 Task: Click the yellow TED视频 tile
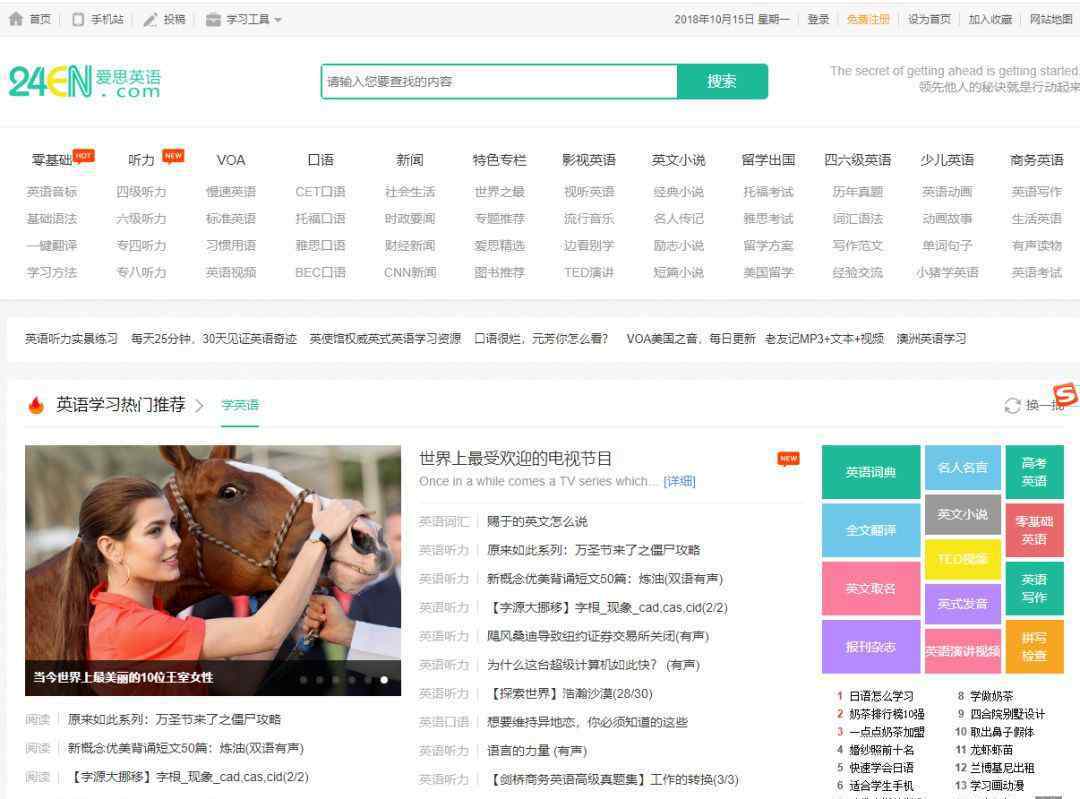(962, 559)
